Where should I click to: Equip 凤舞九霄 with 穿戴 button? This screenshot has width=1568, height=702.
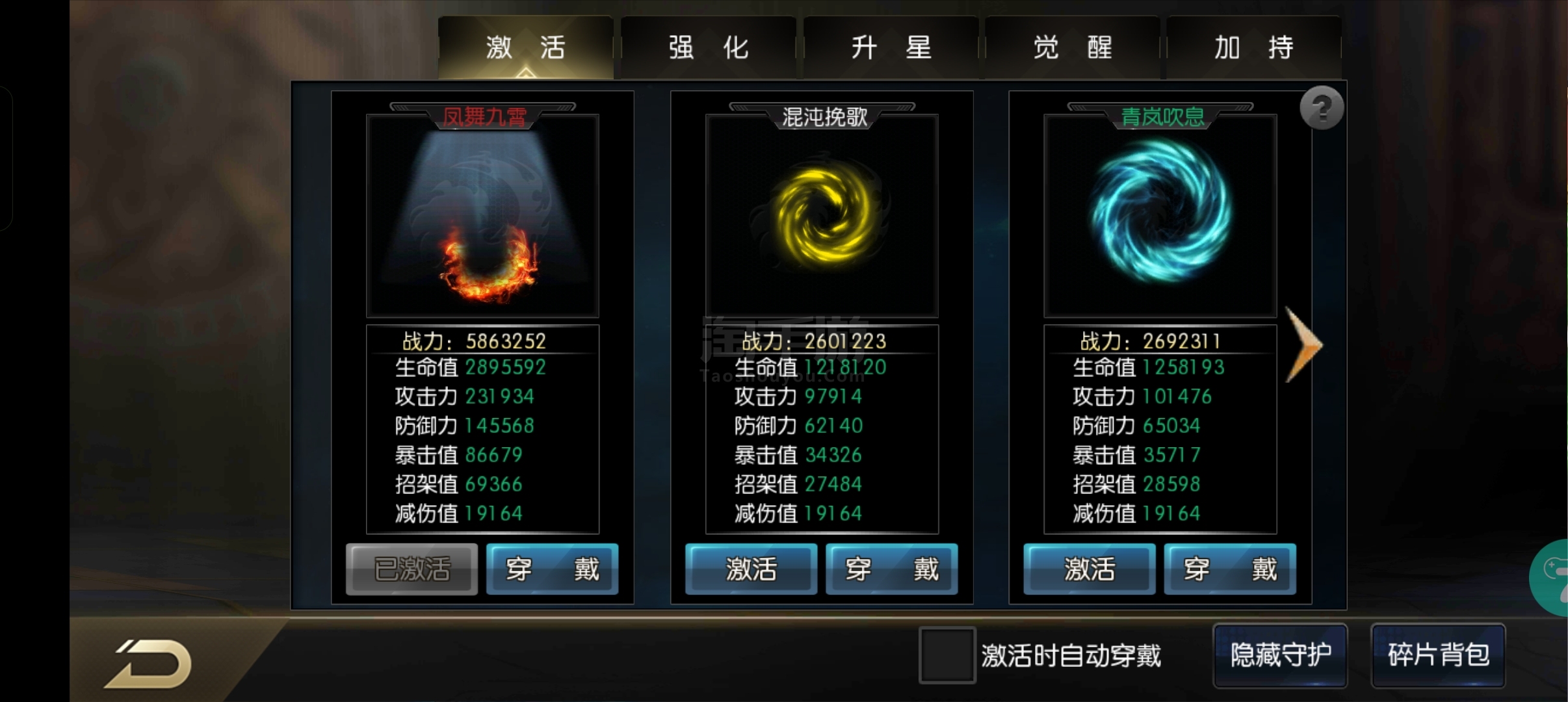[552, 569]
